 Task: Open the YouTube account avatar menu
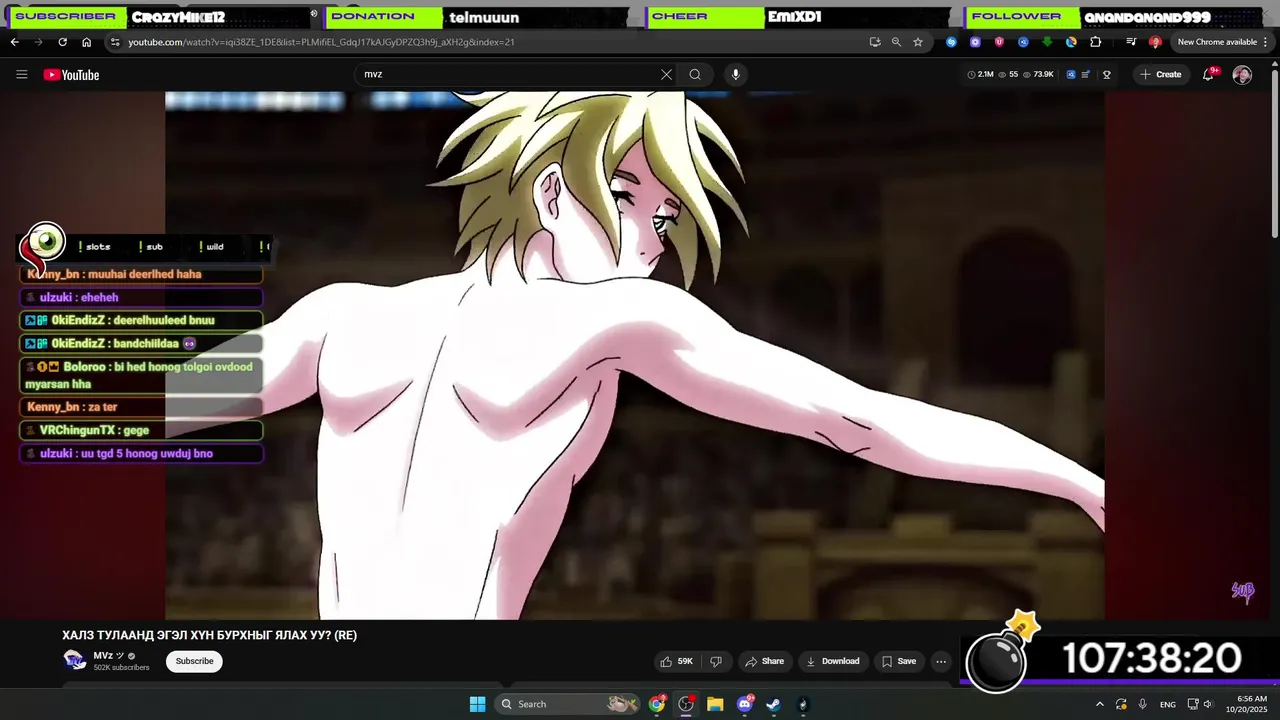(x=1242, y=75)
